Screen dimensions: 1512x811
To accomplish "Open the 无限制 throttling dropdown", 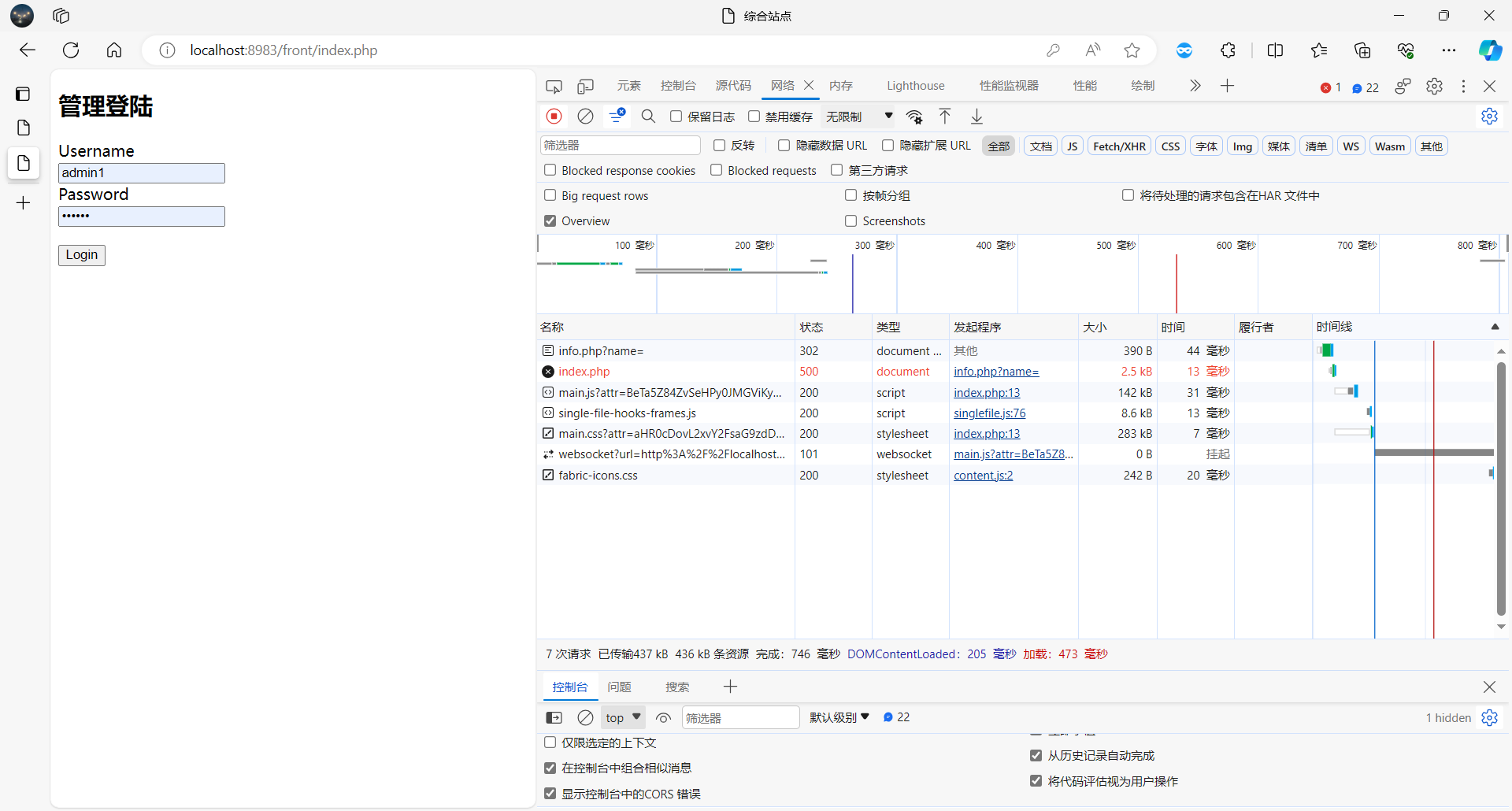I will pyautogui.click(x=859, y=117).
